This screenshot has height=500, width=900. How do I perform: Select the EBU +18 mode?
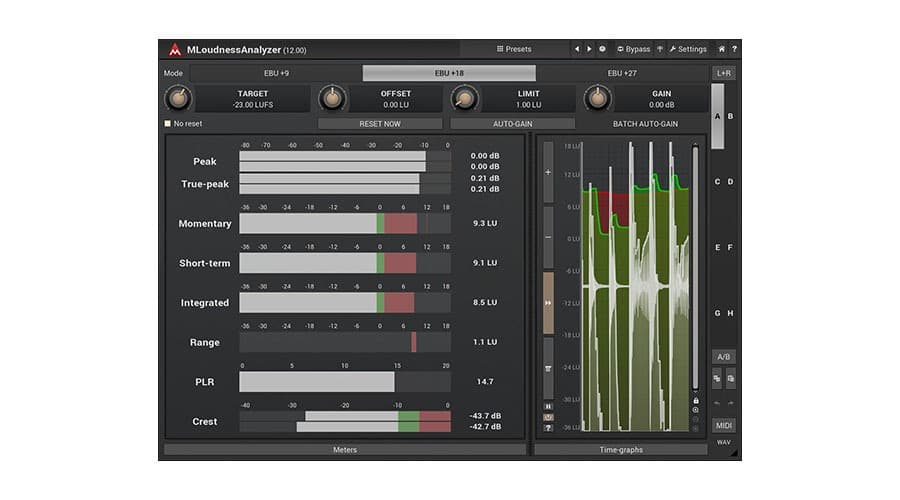[x=449, y=73]
